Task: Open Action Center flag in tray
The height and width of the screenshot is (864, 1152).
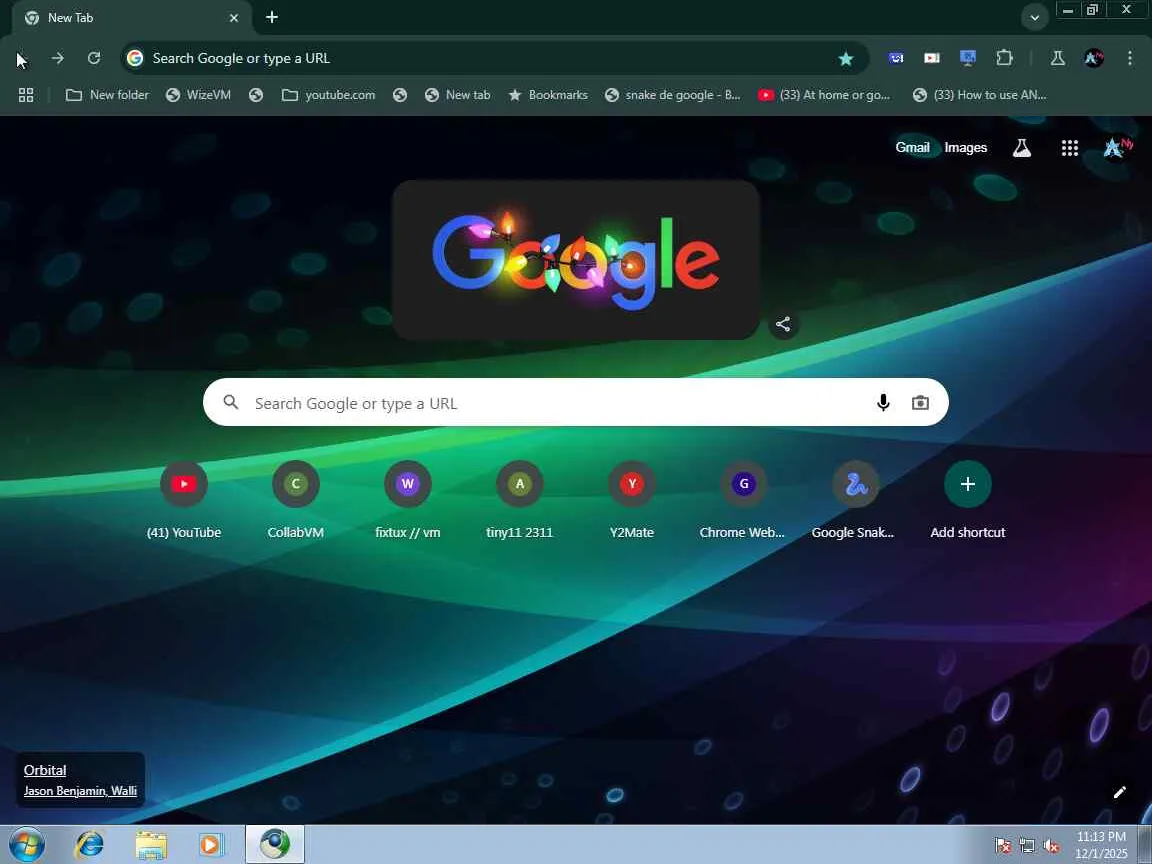Action: click(1002, 846)
